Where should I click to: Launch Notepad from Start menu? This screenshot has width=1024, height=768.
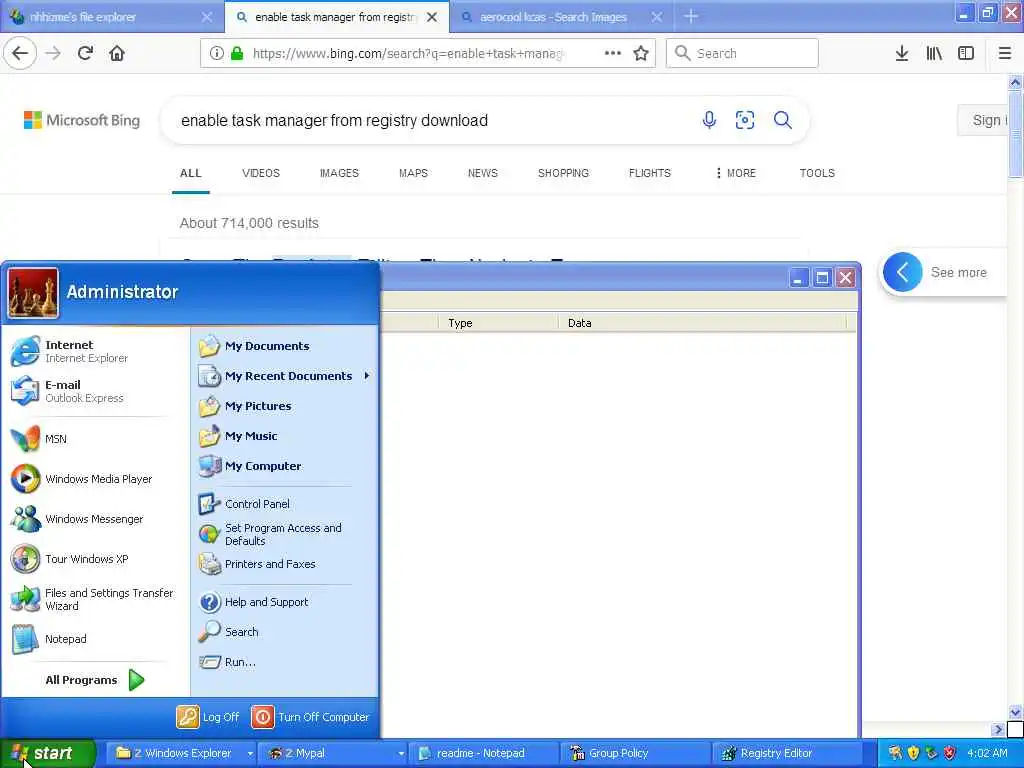click(49, 639)
